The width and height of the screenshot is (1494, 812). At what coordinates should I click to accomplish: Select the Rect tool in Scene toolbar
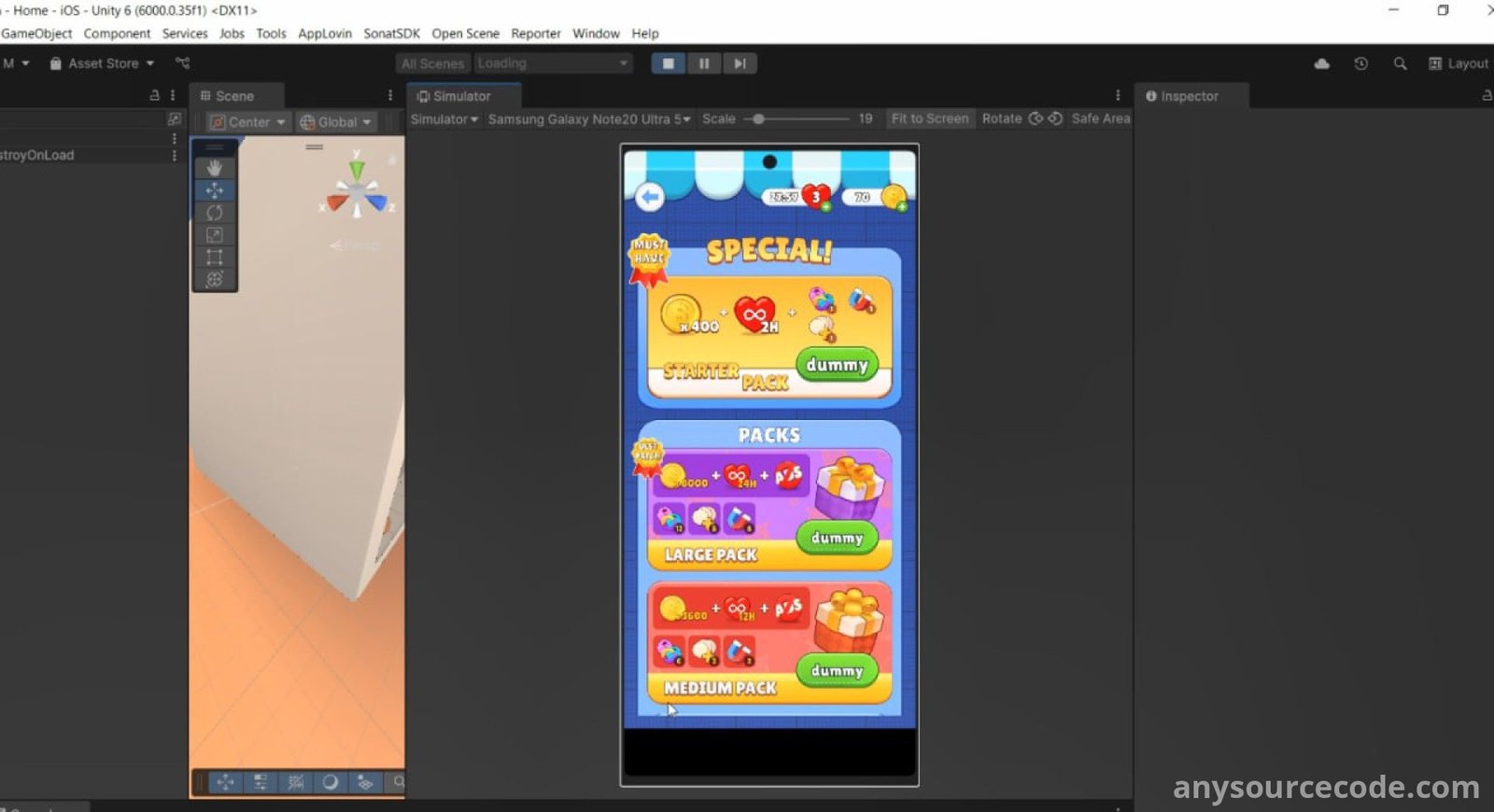pos(214,258)
